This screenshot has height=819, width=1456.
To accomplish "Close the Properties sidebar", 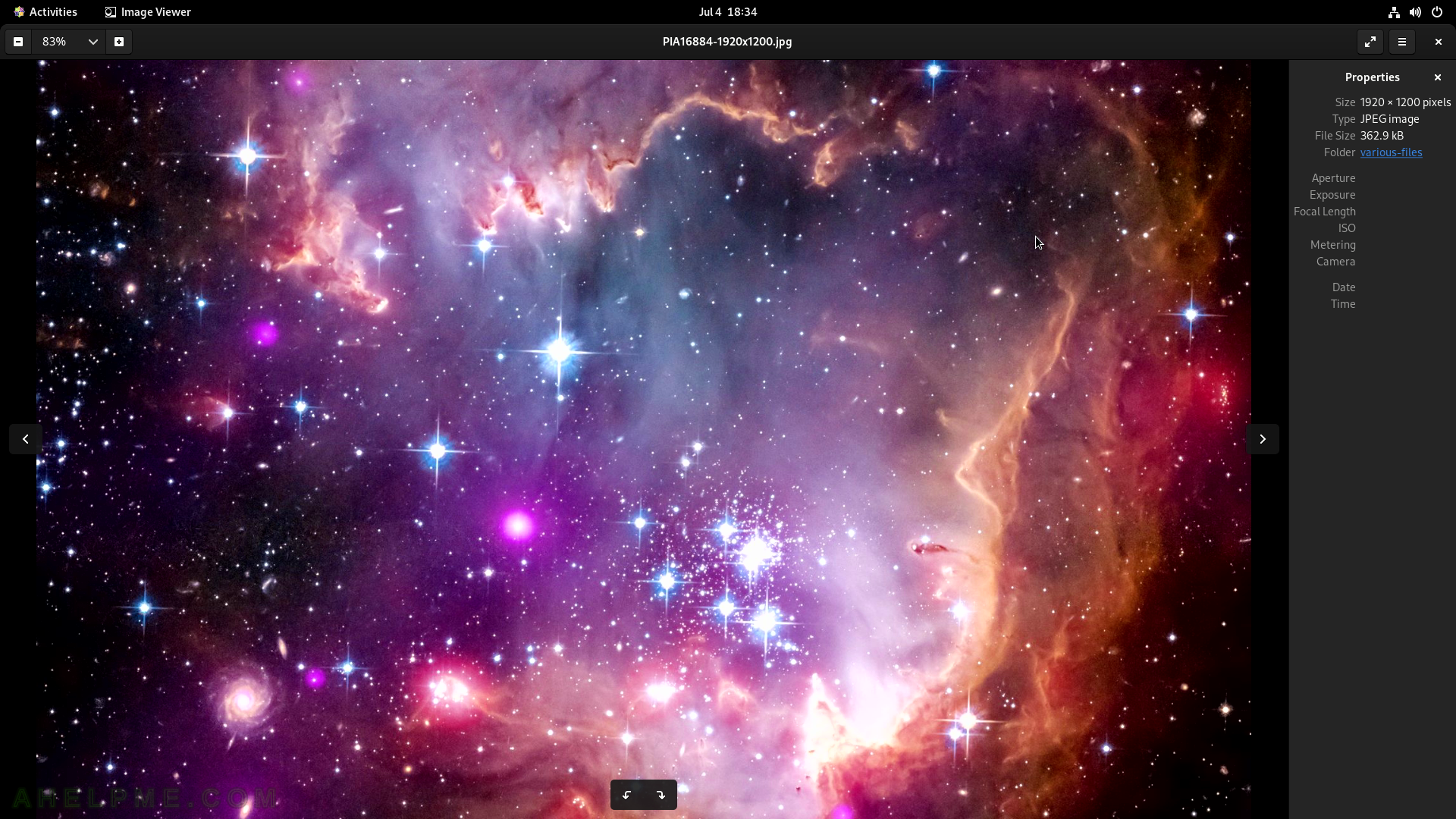I will [x=1438, y=77].
